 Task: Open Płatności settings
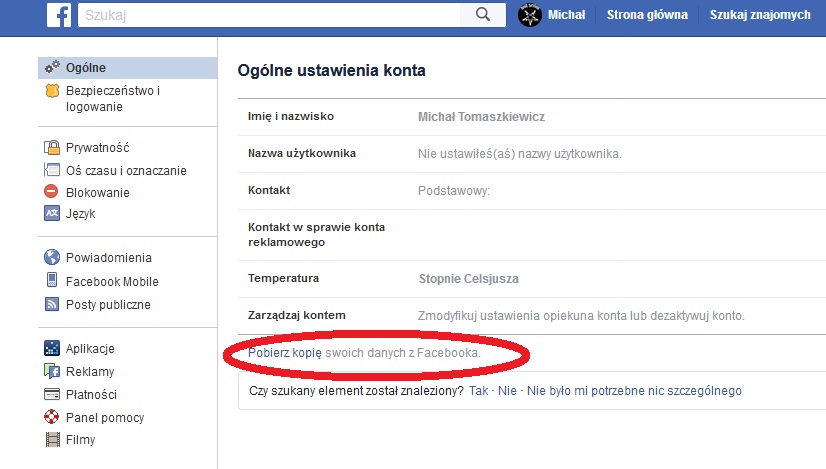pyautogui.click(x=91, y=395)
